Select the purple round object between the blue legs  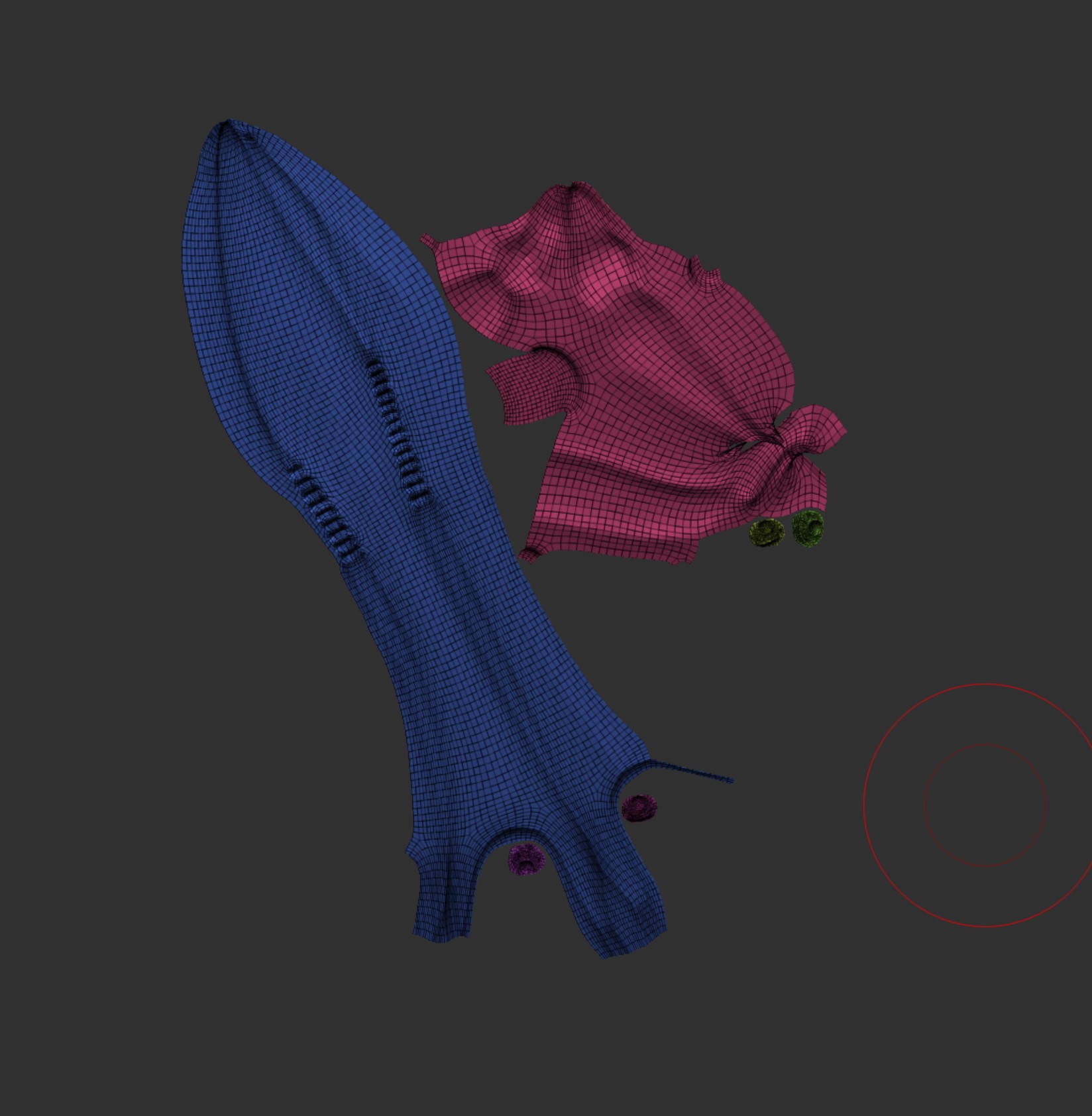coord(525,859)
